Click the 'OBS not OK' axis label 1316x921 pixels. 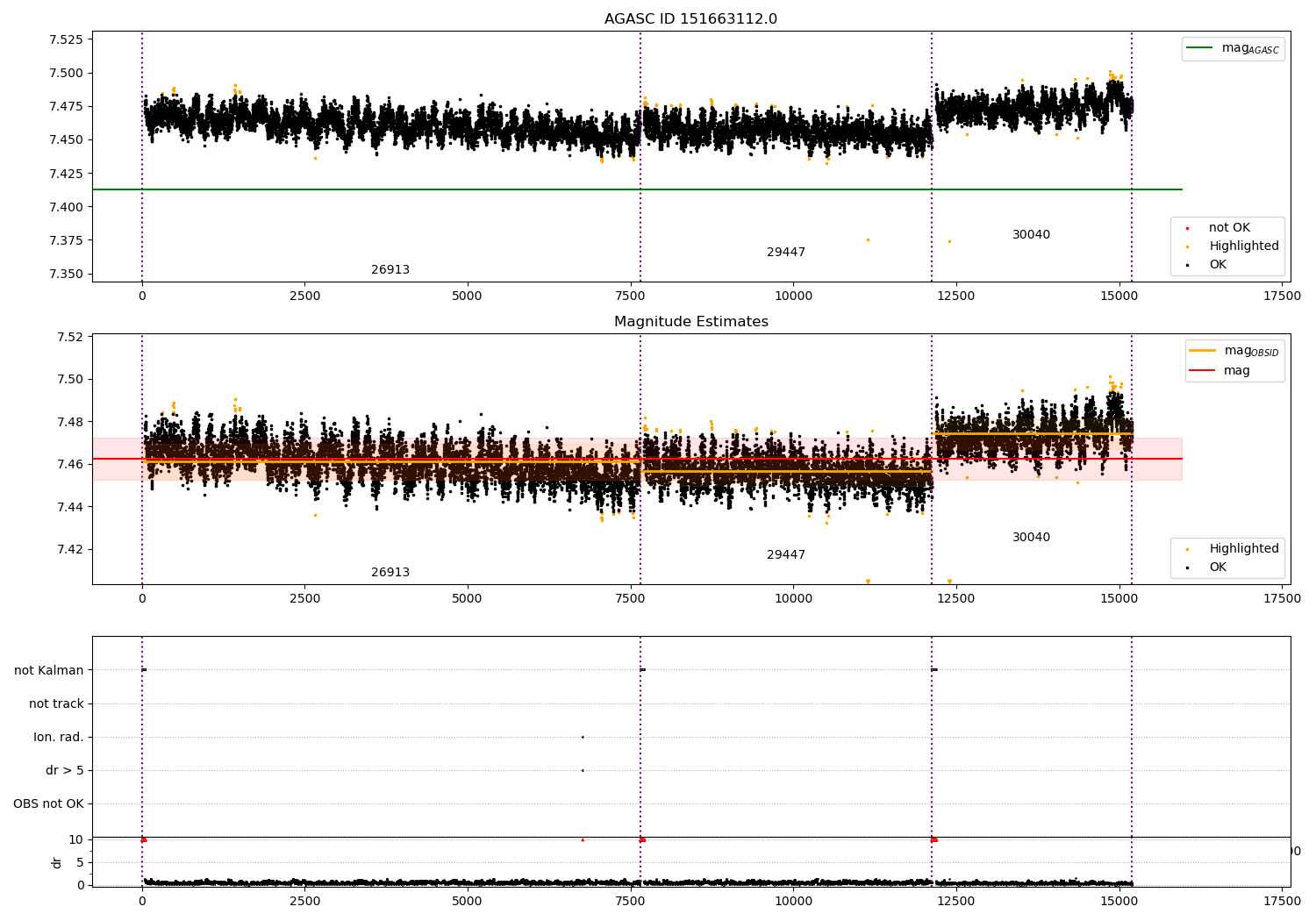[48, 804]
